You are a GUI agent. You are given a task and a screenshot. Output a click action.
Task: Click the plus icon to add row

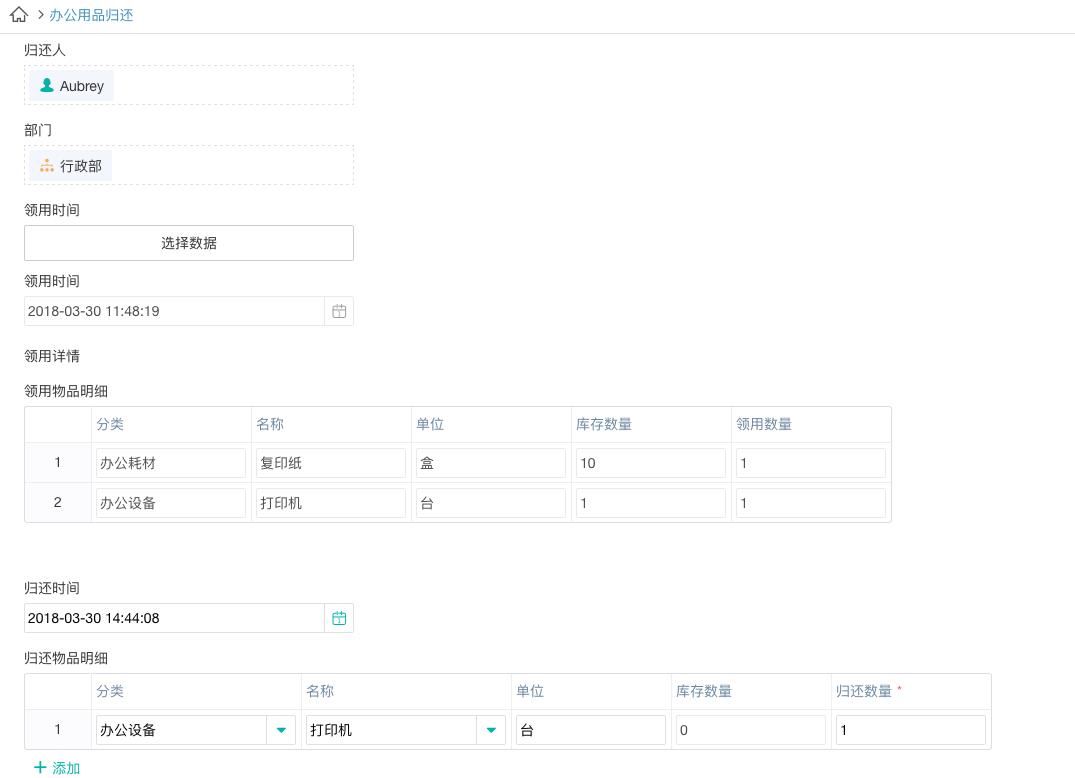40,767
